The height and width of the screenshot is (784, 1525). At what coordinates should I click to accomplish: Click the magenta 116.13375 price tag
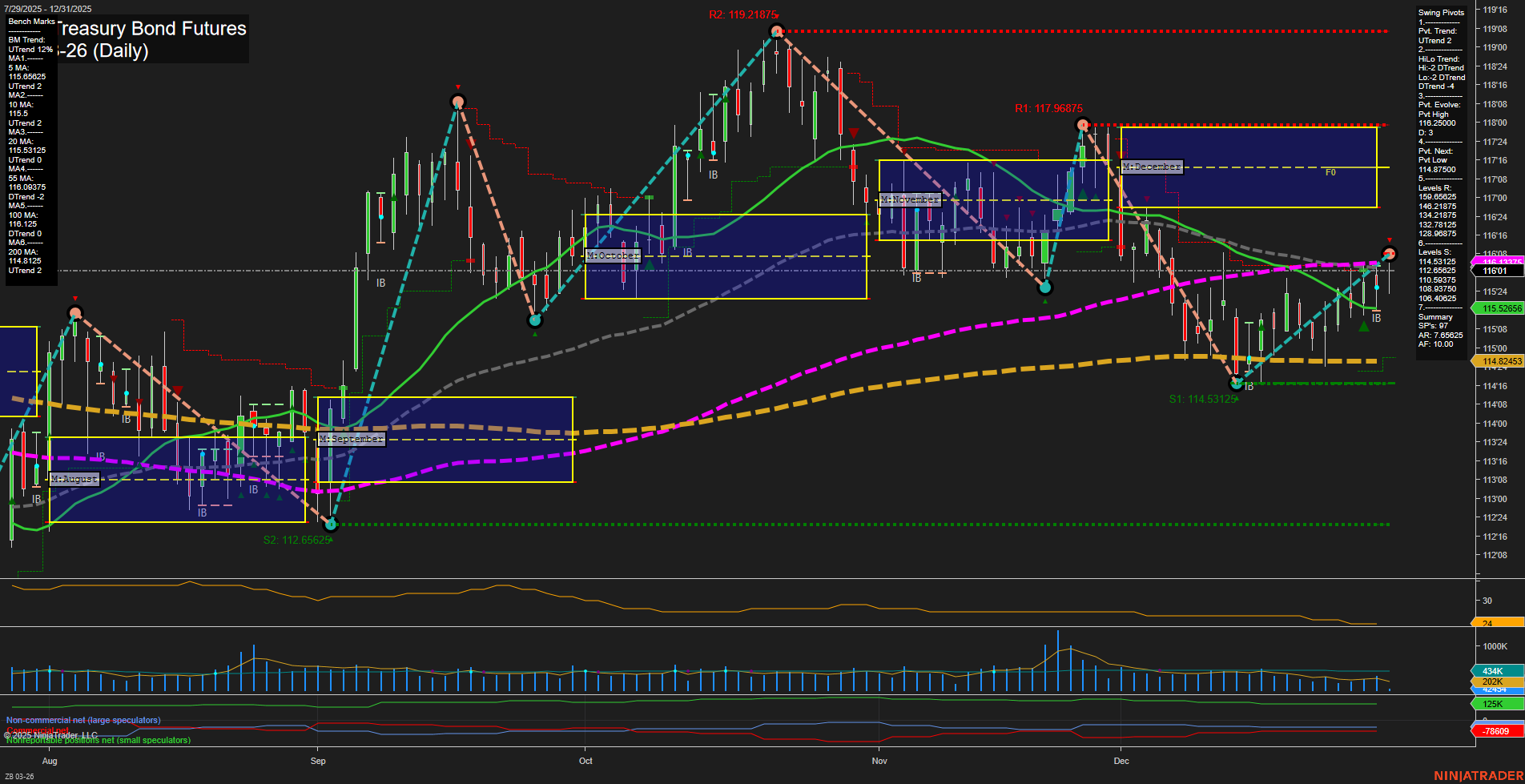1496,260
